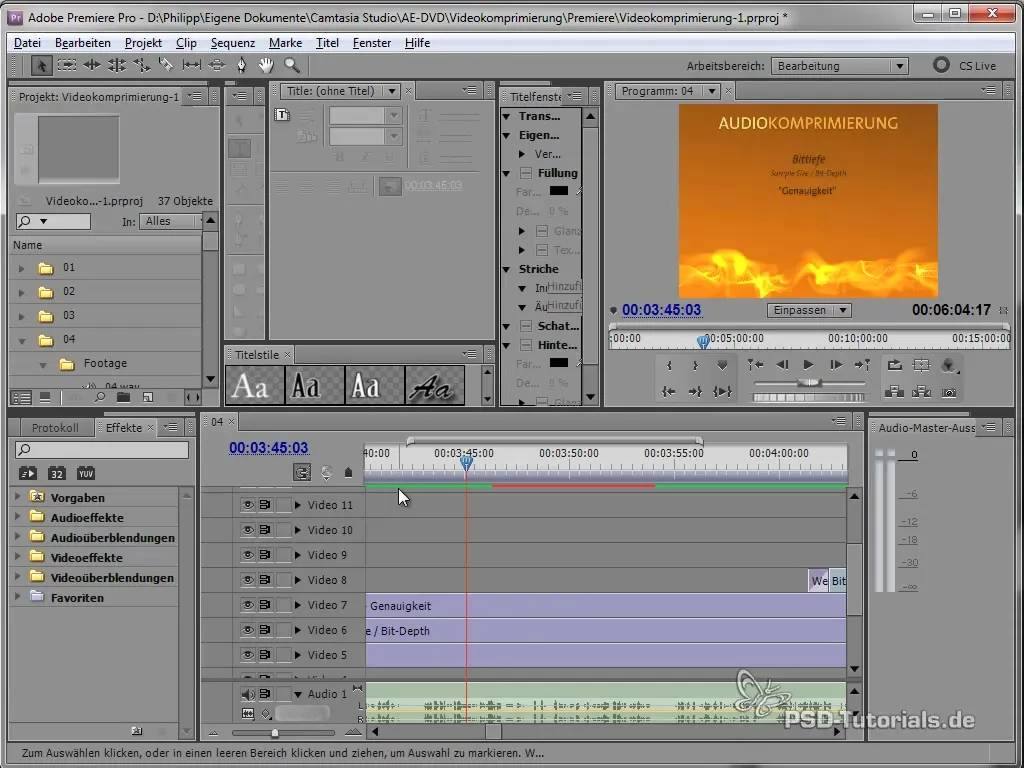Select the Slip tool
The width and height of the screenshot is (1024, 768).
tap(191, 65)
